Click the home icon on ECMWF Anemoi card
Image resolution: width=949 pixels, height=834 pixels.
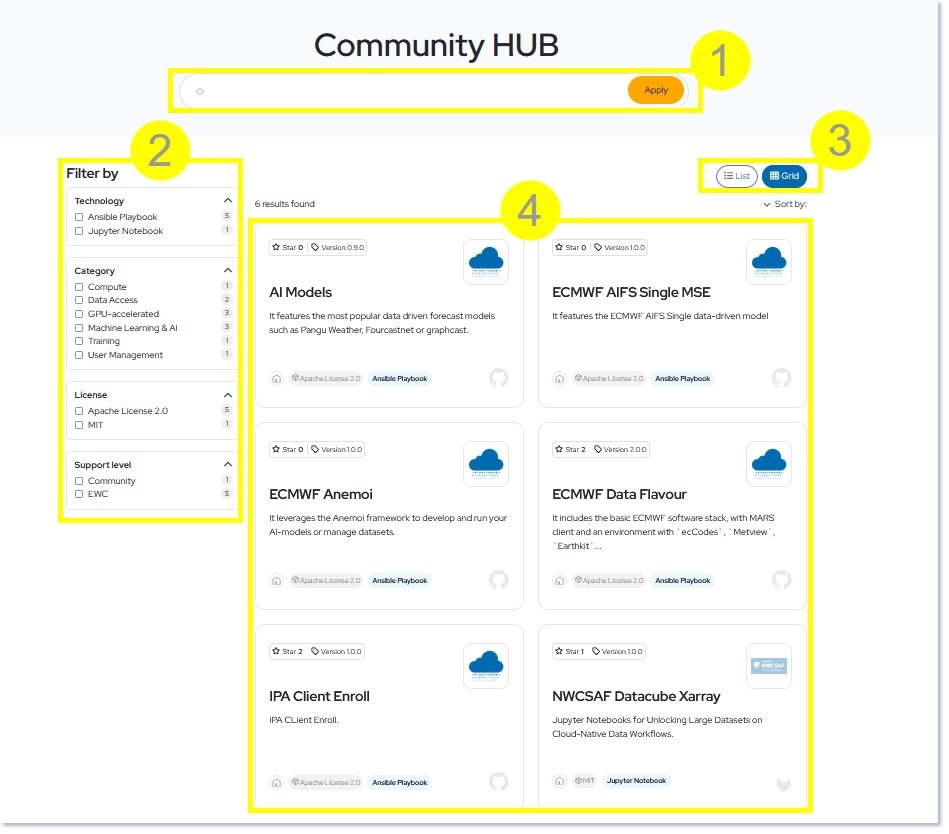point(277,582)
